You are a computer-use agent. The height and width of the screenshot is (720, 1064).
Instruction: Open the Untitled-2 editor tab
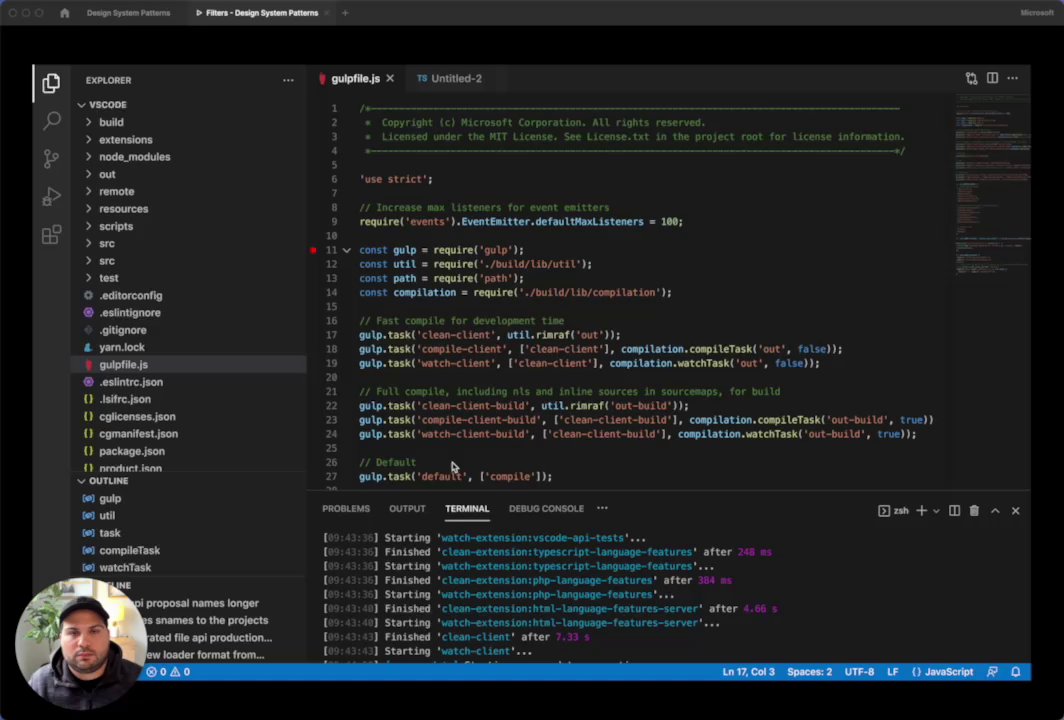click(x=449, y=79)
